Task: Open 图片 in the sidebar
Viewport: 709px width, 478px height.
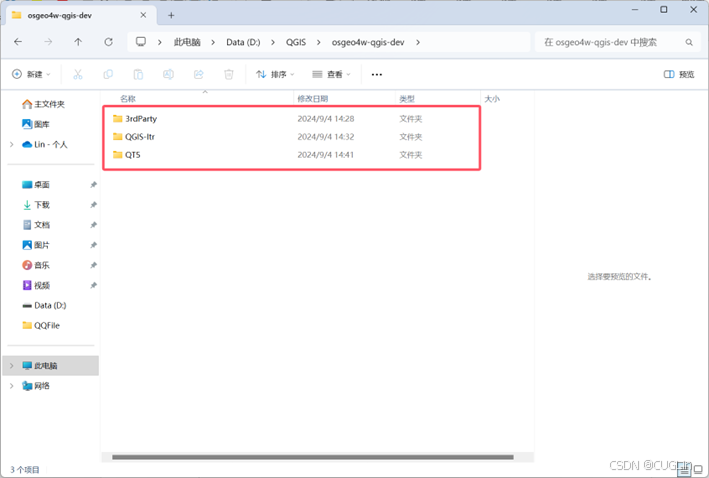Action: coord(36,245)
